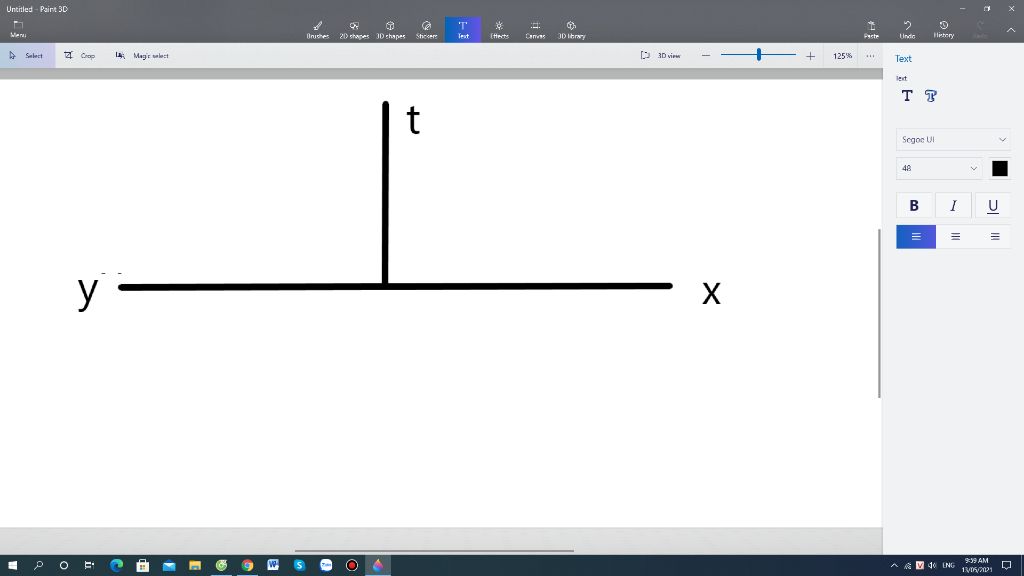Open the Stickers tool
Image resolution: width=1024 pixels, height=576 pixels.
pos(426,30)
